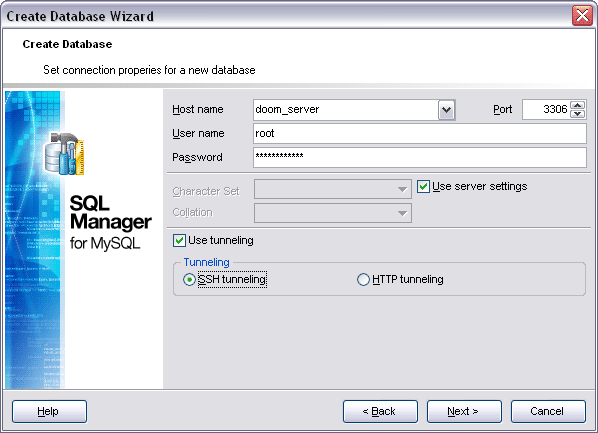The height and width of the screenshot is (433, 598).
Task: Click the SQL Manager database tools icon
Action: [x=64, y=154]
